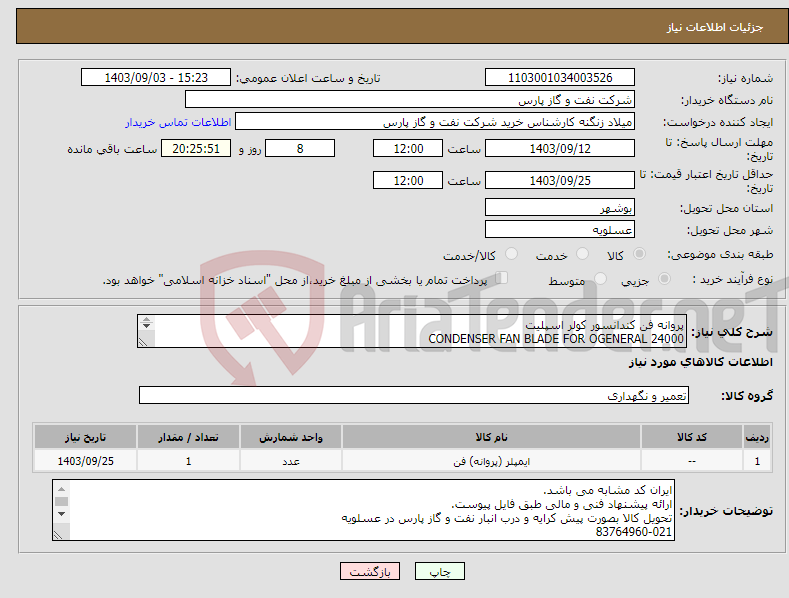
Task: Click the need number field 1103001034003526
Action: [560, 78]
